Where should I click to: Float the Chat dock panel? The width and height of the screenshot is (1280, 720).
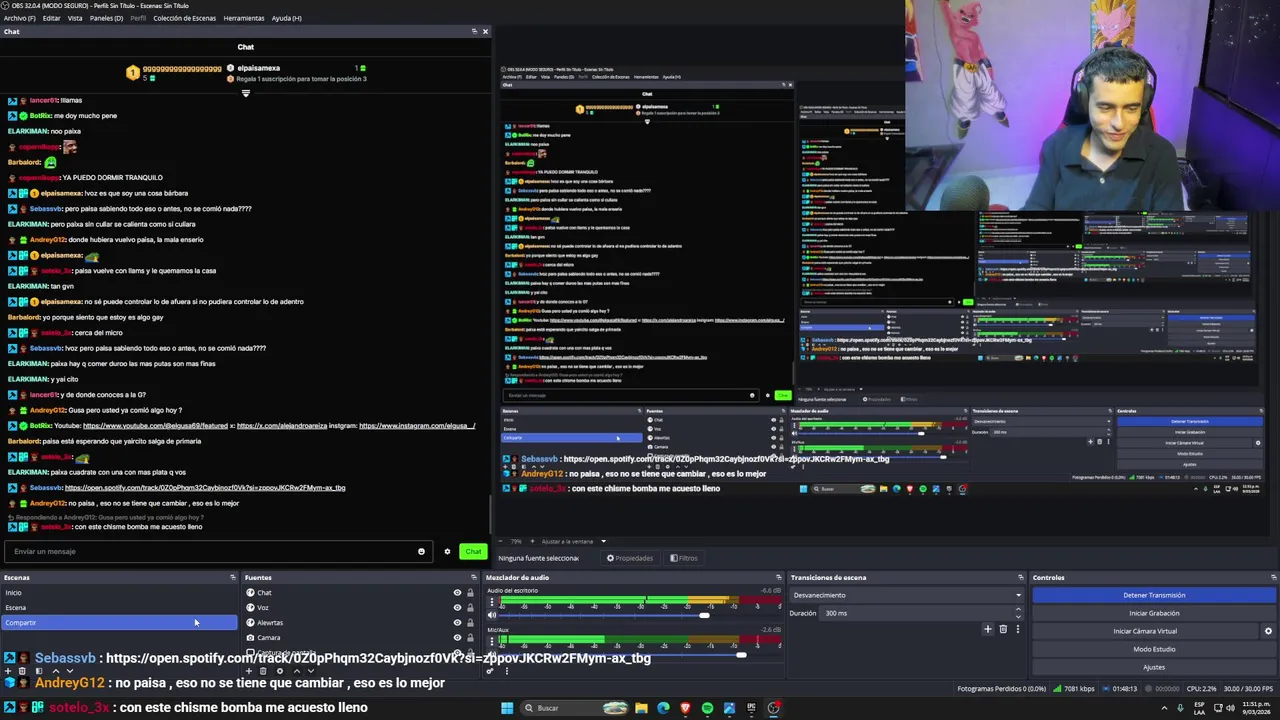pos(474,31)
